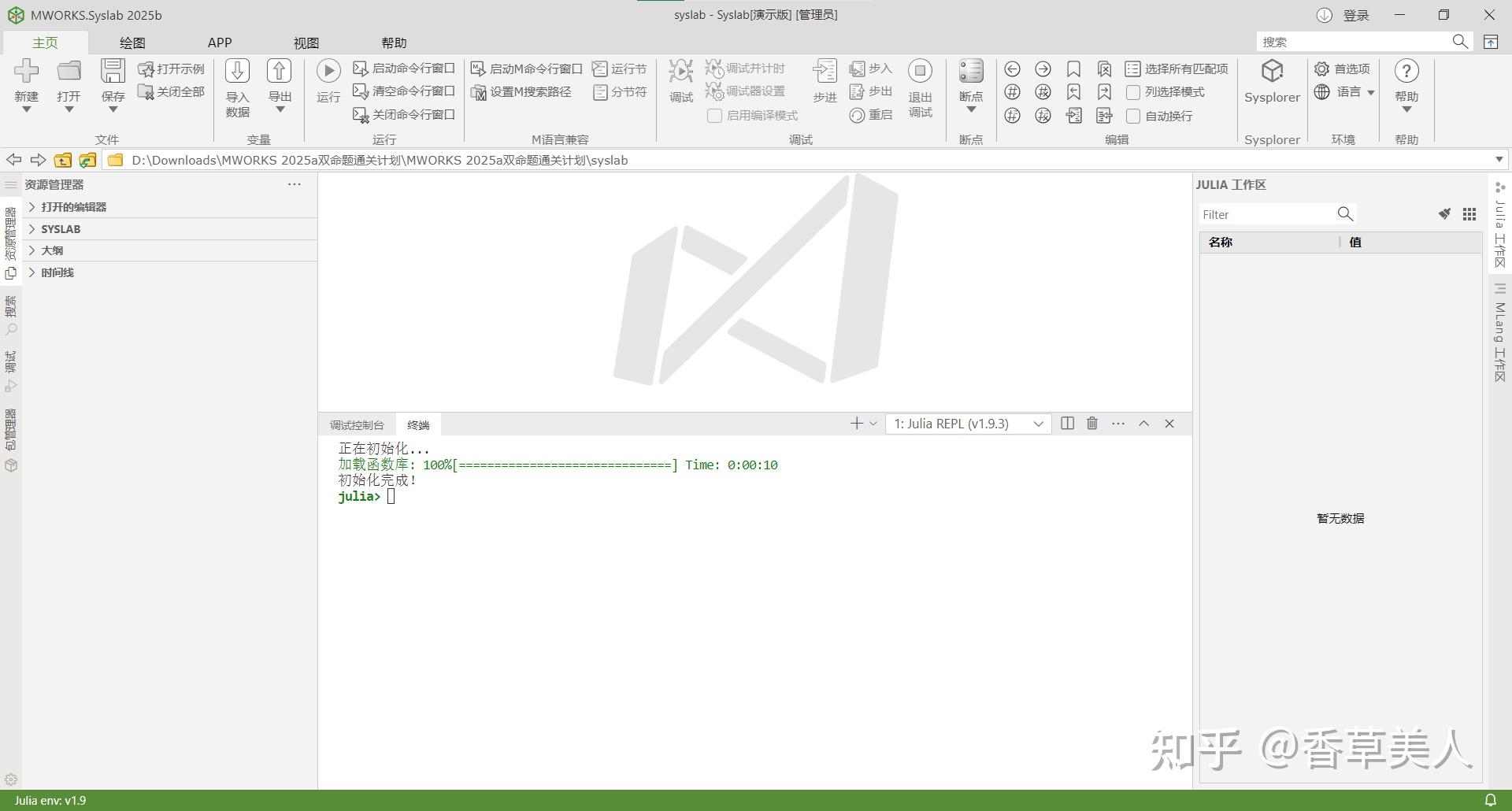Screen dimensions: 1512x811
Task: Click Julia env: v1.9 status item
Action: (x=50, y=800)
